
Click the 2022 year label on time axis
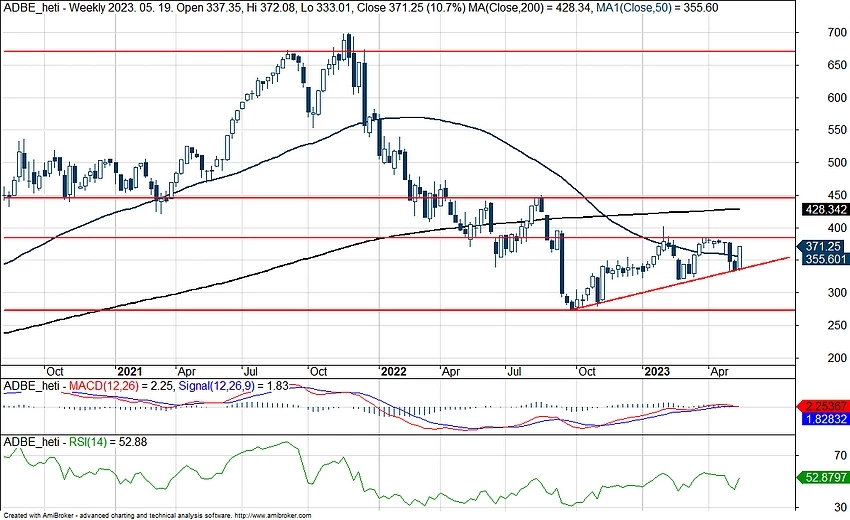tap(394, 371)
